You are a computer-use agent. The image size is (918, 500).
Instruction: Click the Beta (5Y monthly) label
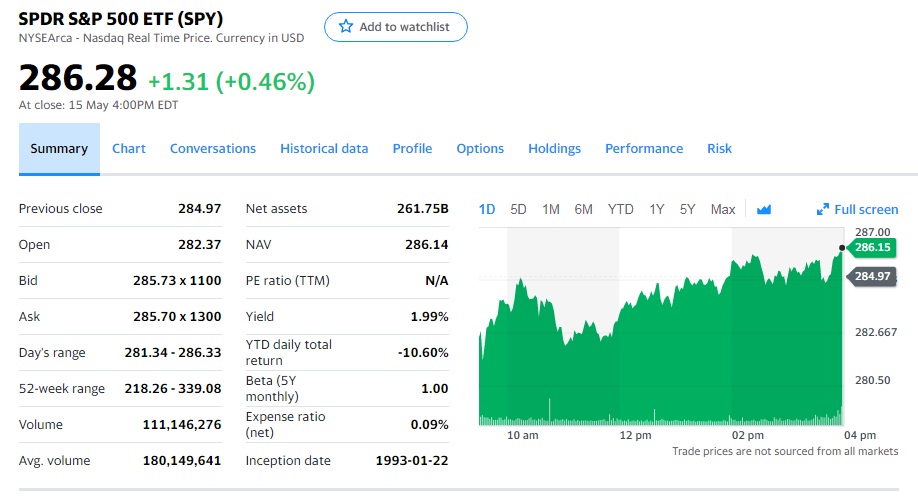click(x=272, y=388)
